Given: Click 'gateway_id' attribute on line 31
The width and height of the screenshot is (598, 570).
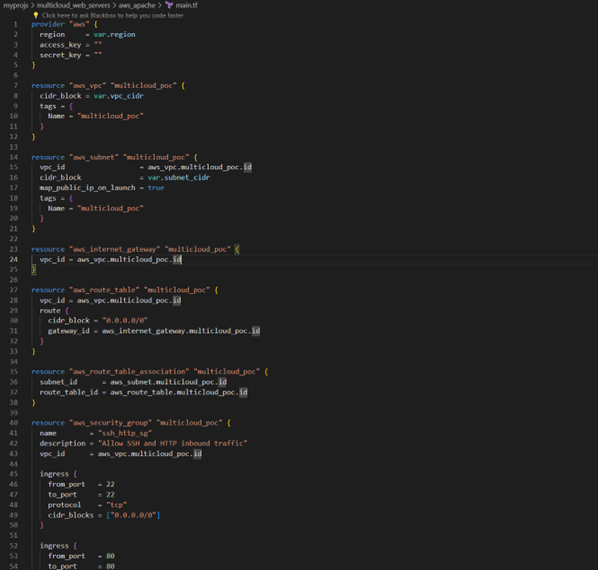Looking at the screenshot, I should point(69,331).
